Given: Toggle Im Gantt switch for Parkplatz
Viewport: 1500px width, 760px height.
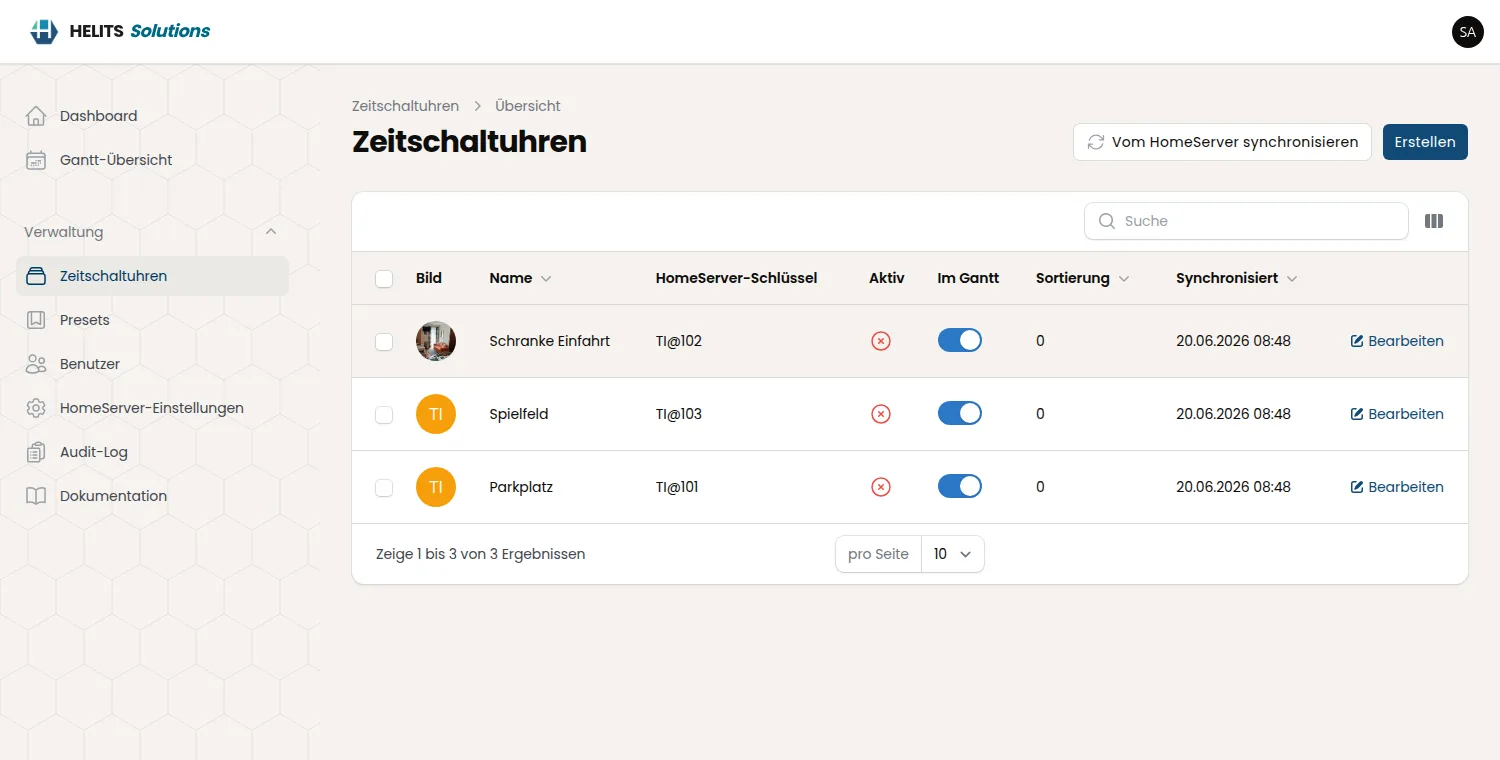Looking at the screenshot, I should click(960, 486).
